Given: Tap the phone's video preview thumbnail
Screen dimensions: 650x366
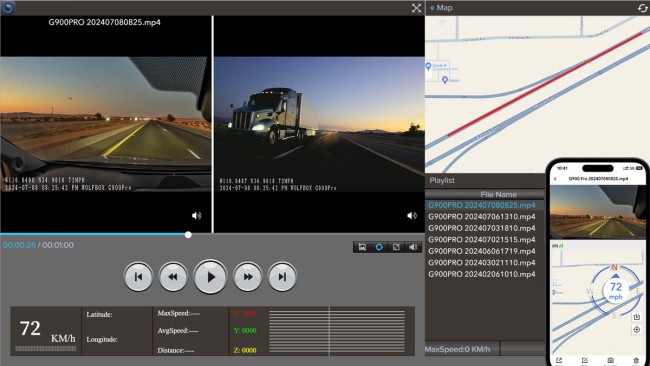Looking at the screenshot, I should pos(598,212).
